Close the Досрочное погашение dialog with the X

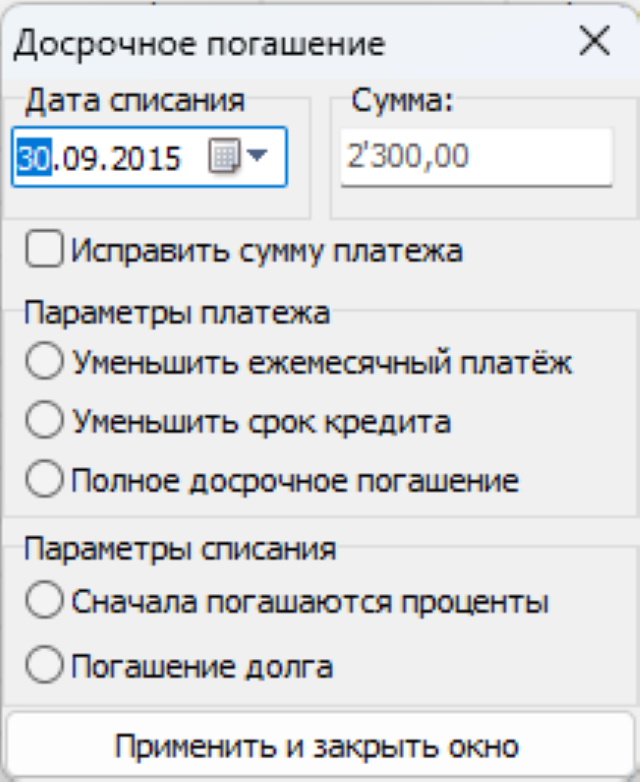(595, 41)
